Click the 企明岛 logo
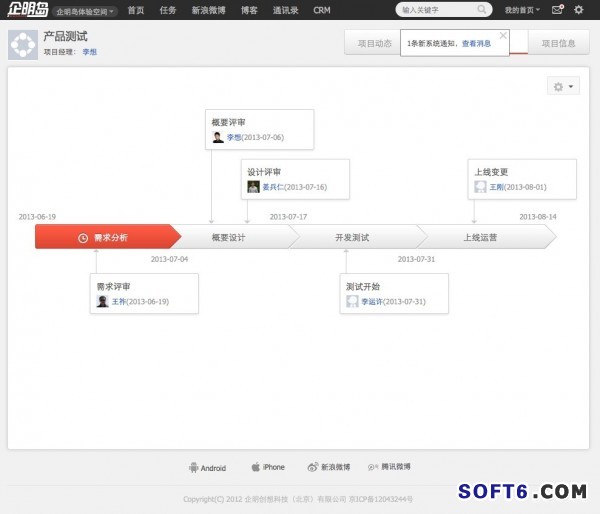Viewport: 600px width, 514px height. (x=25, y=10)
